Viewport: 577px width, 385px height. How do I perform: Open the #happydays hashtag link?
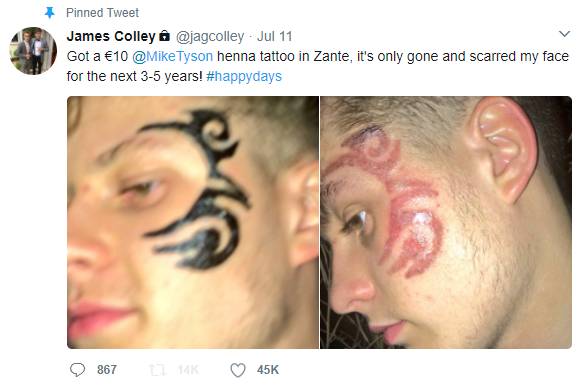[x=244, y=76]
